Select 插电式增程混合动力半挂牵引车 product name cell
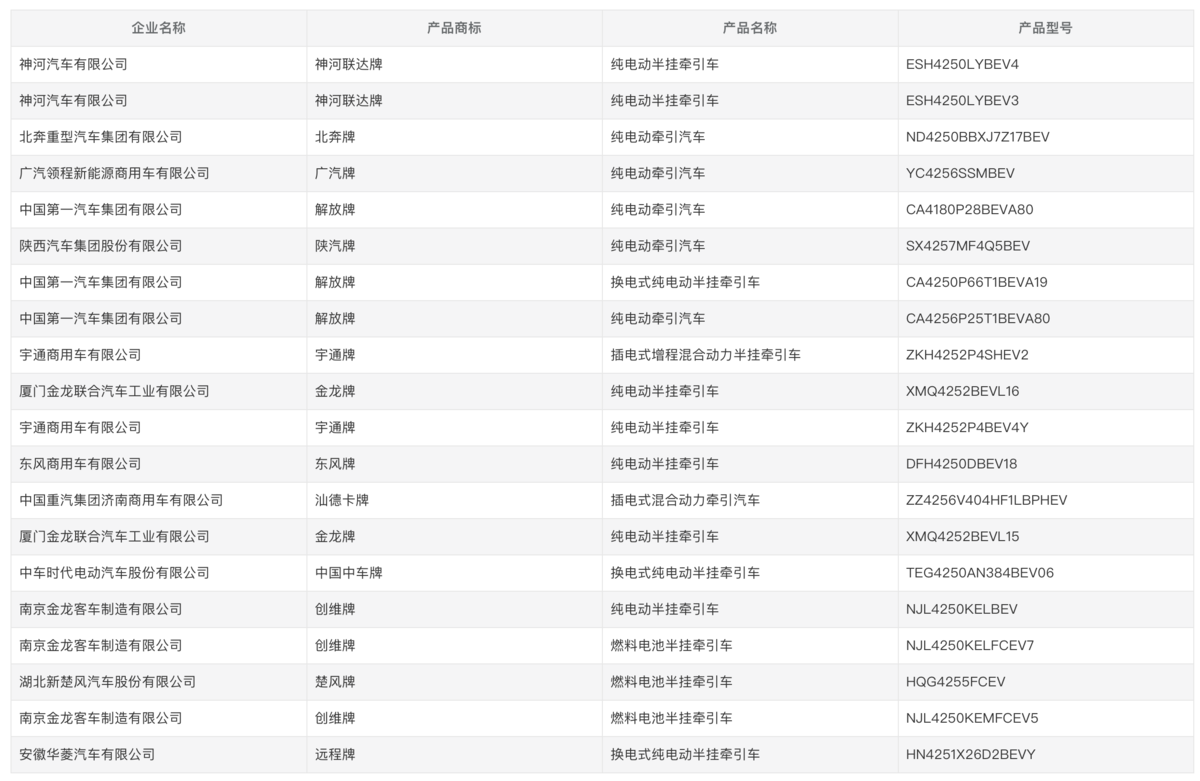This screenshot has height=781, width=1200. [705, 355]
